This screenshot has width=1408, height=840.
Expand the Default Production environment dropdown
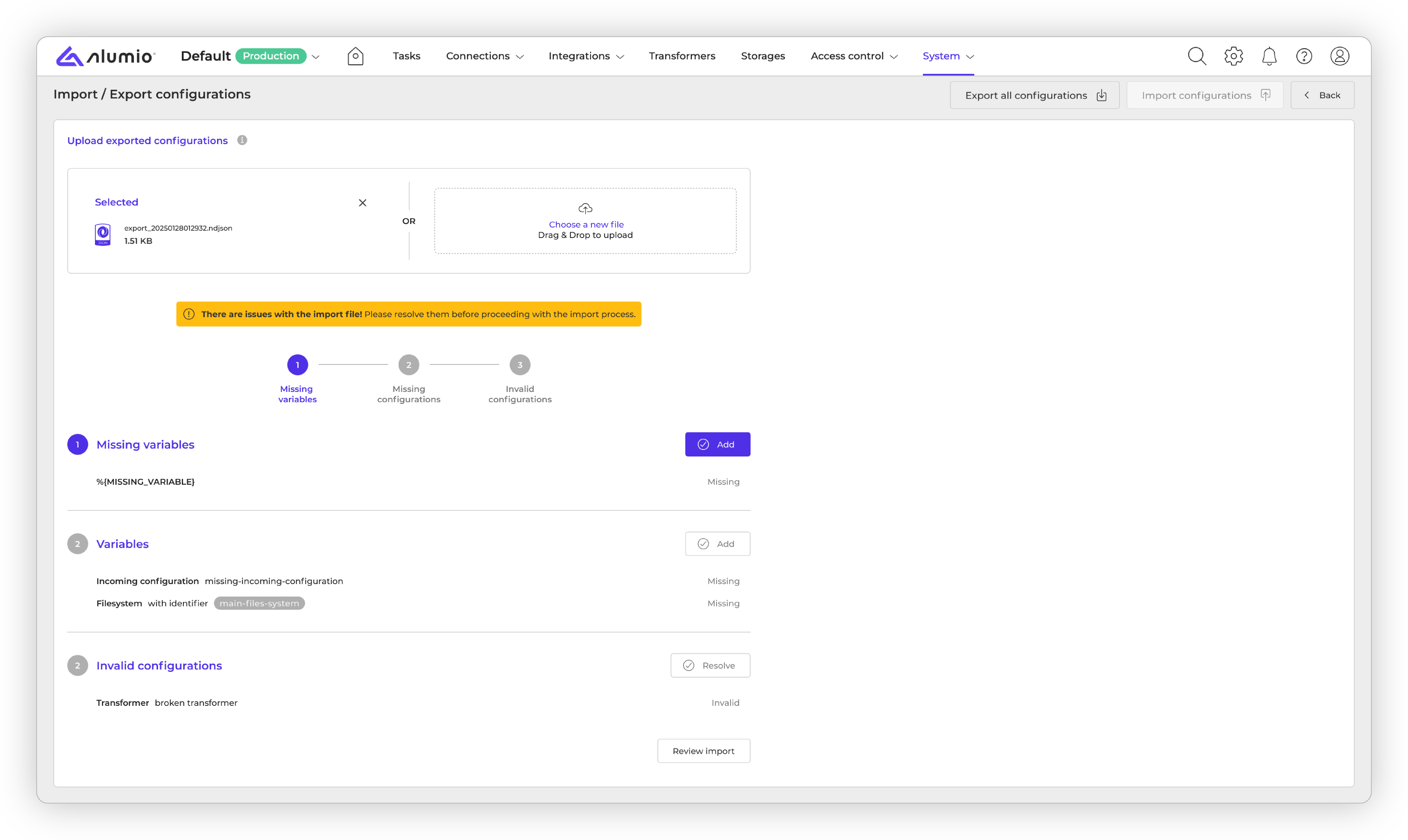coord(316,56)
